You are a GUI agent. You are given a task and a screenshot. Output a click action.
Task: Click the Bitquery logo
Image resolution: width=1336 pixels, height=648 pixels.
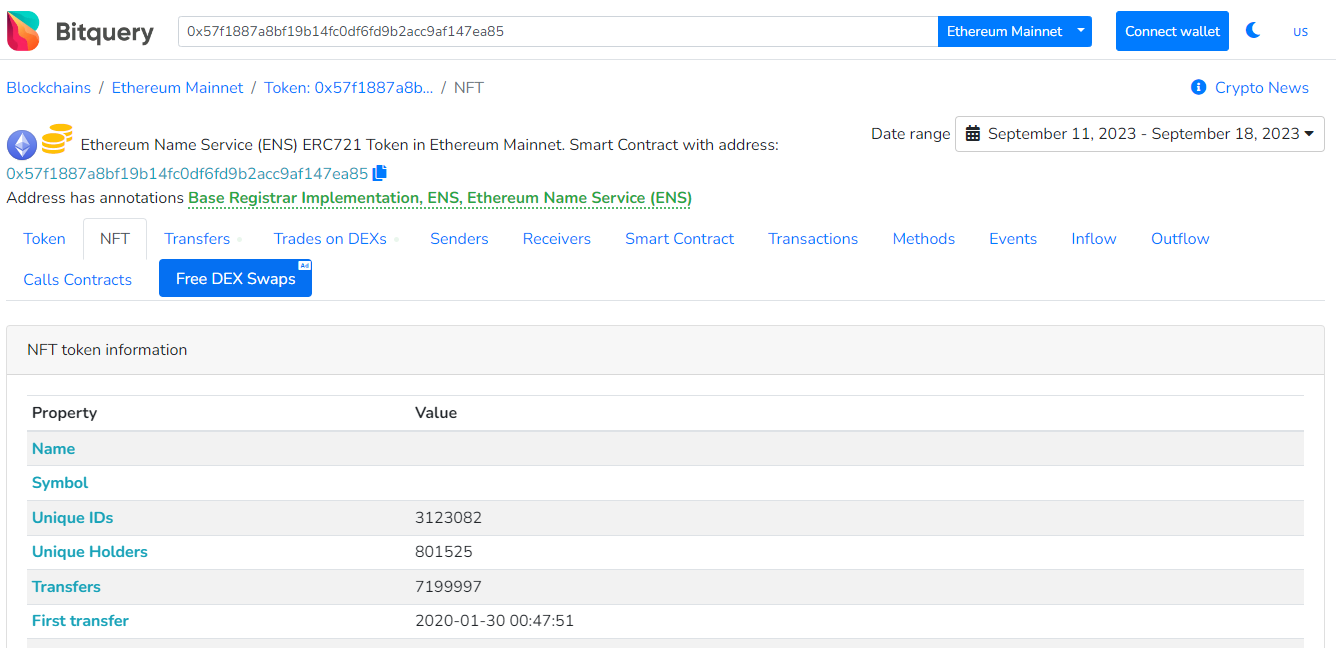pyautogui.click(x=80, y=31)
